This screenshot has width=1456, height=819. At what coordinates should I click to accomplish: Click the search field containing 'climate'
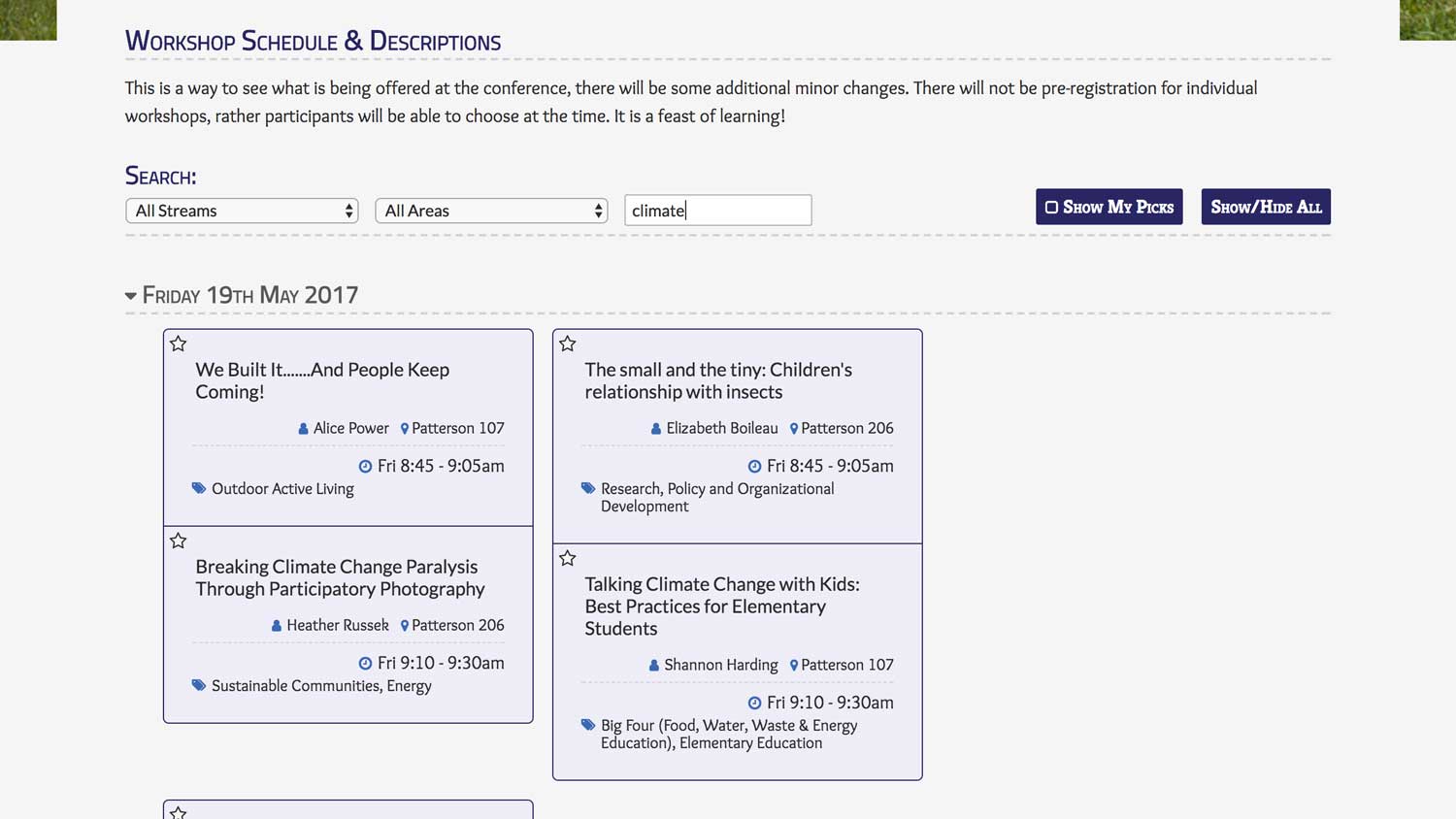pos(717,211)
